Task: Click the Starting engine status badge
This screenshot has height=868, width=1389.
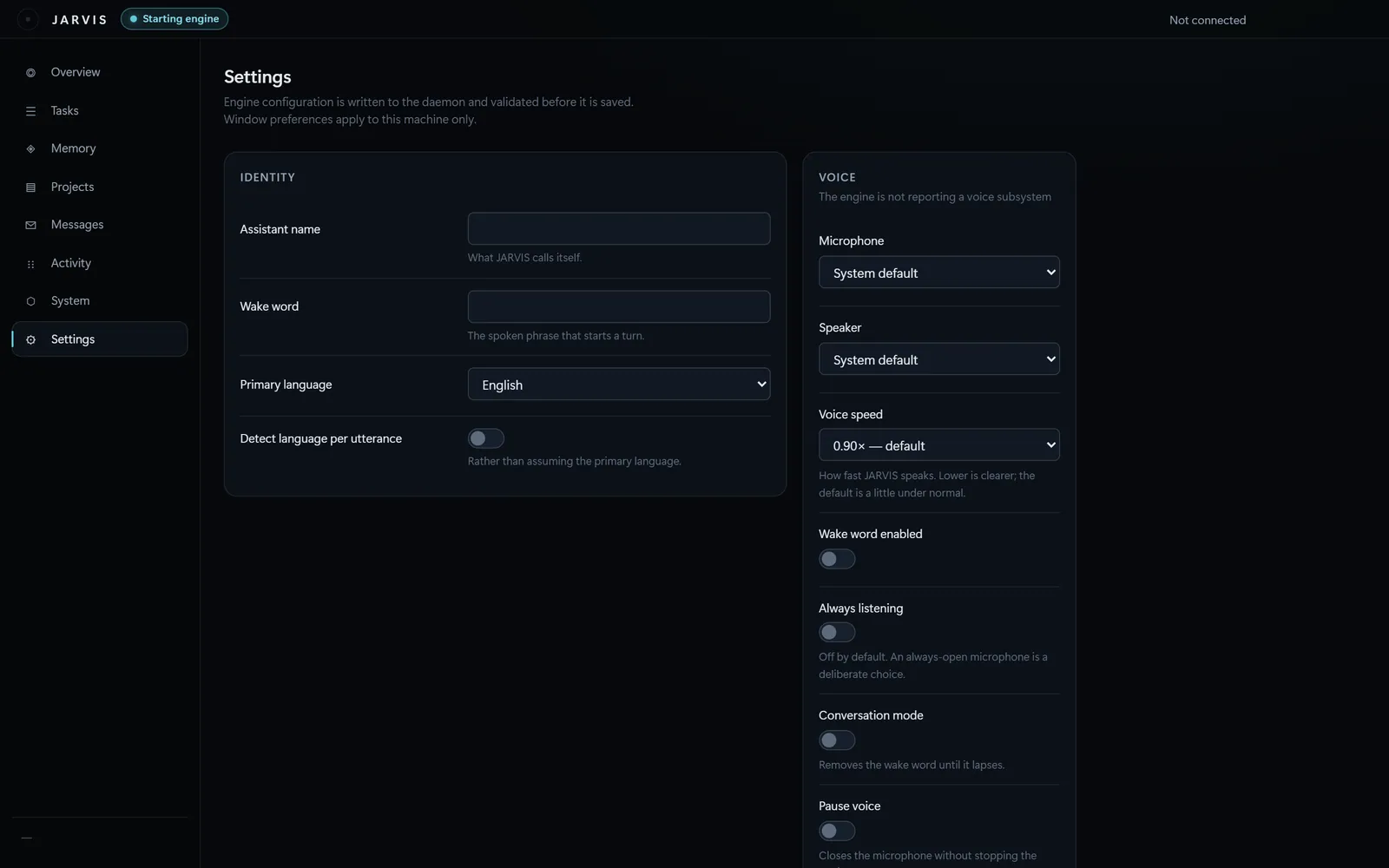Action: pos(174,19)
